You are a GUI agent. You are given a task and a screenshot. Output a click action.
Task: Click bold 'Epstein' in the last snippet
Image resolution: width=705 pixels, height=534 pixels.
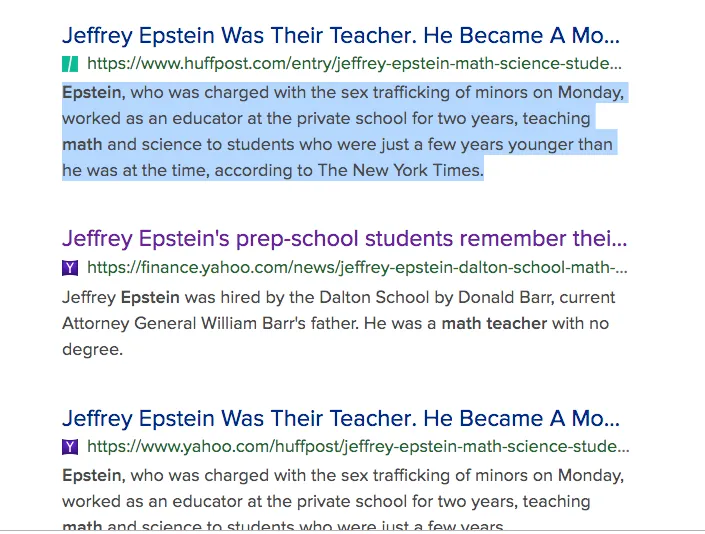[x=92, y=476]
